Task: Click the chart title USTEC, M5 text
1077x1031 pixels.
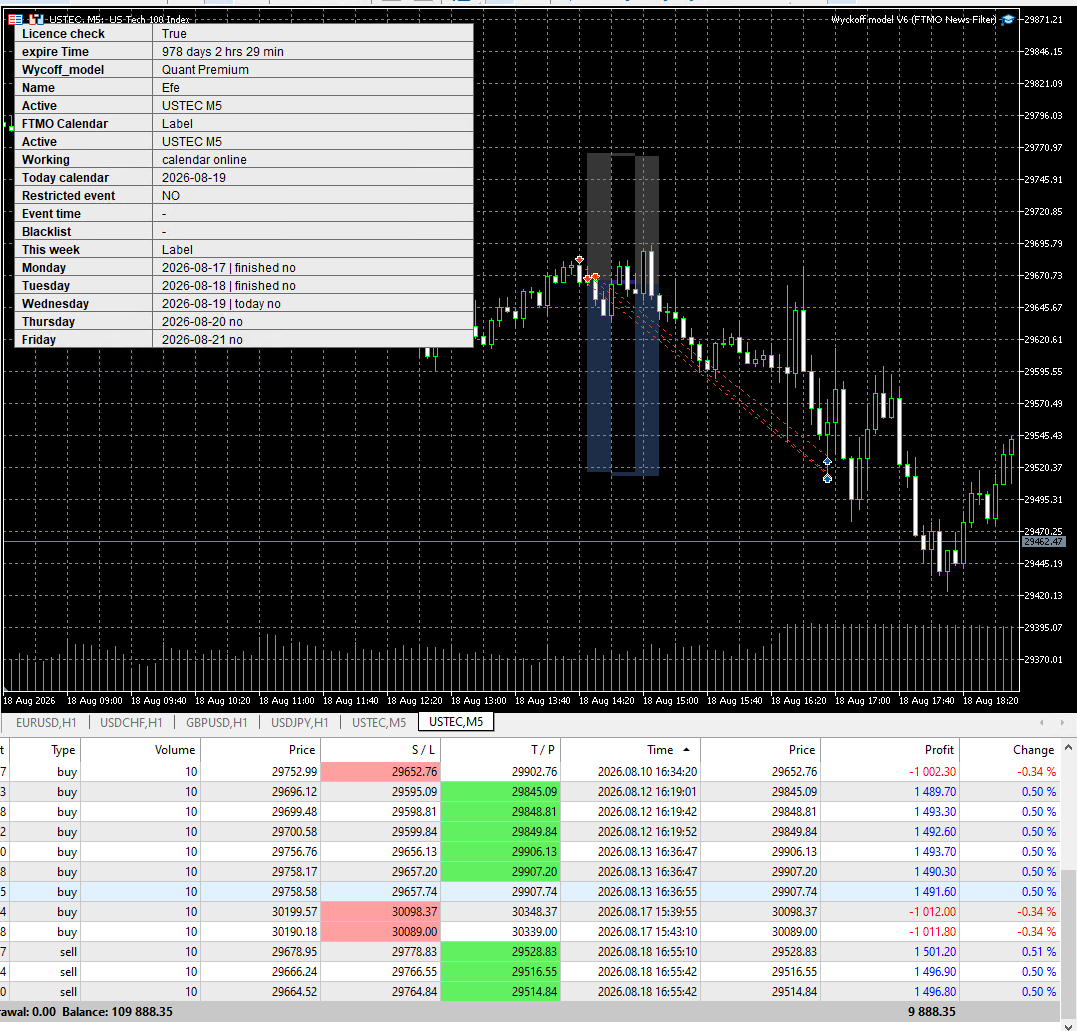Action: tap(120, 19)
